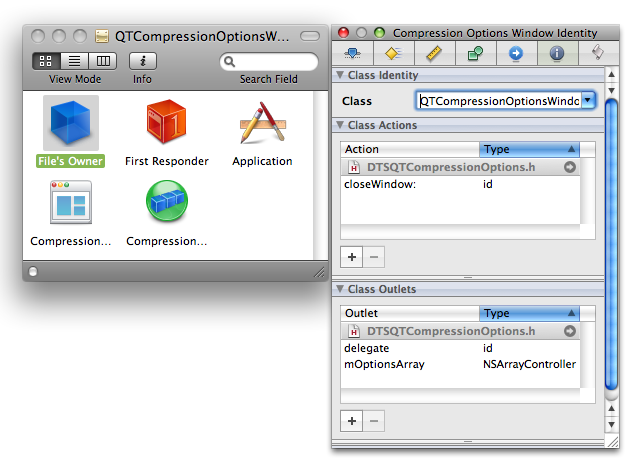Click the inspector vertical scrollbar
Screen dimensions: 629x462
coord(612,240)
